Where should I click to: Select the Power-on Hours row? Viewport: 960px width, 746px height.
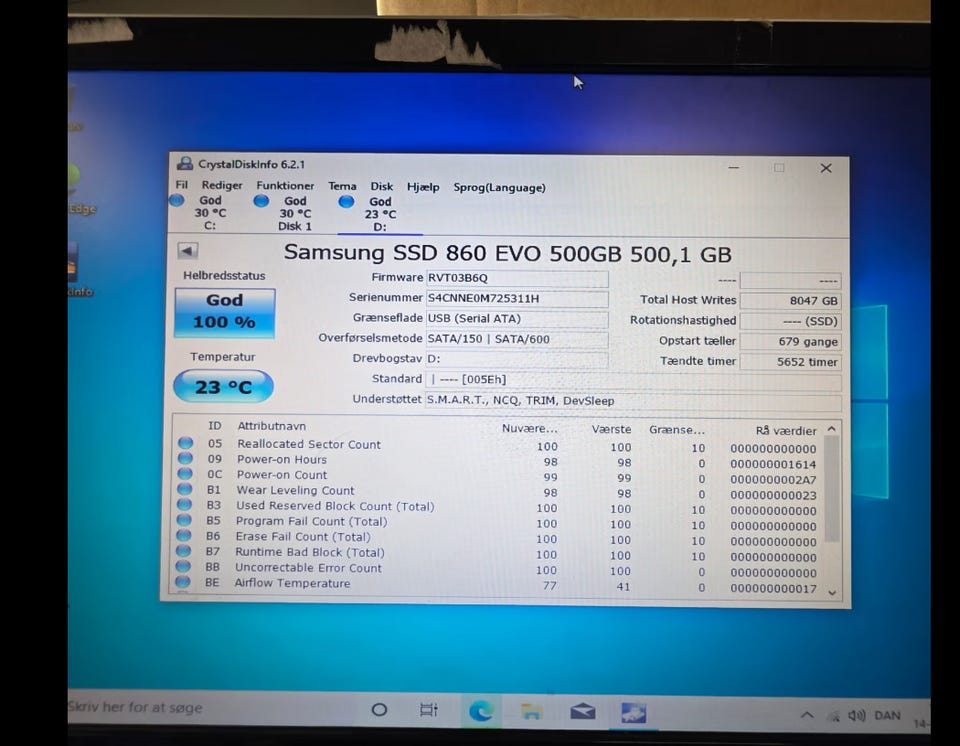point(498,461)
